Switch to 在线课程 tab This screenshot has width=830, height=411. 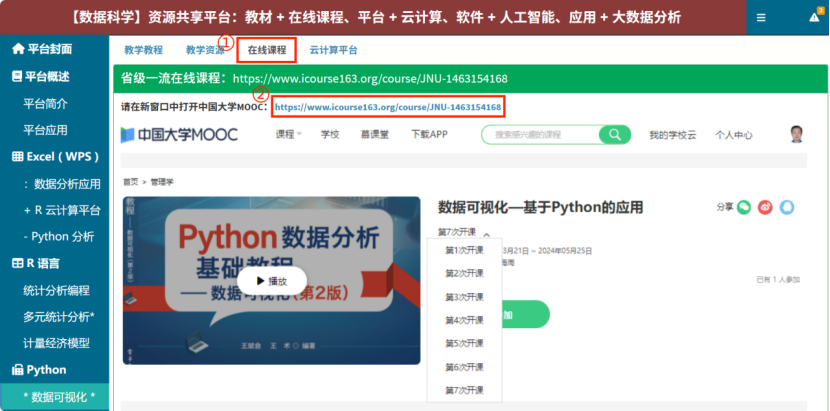[x=267, y=50]
